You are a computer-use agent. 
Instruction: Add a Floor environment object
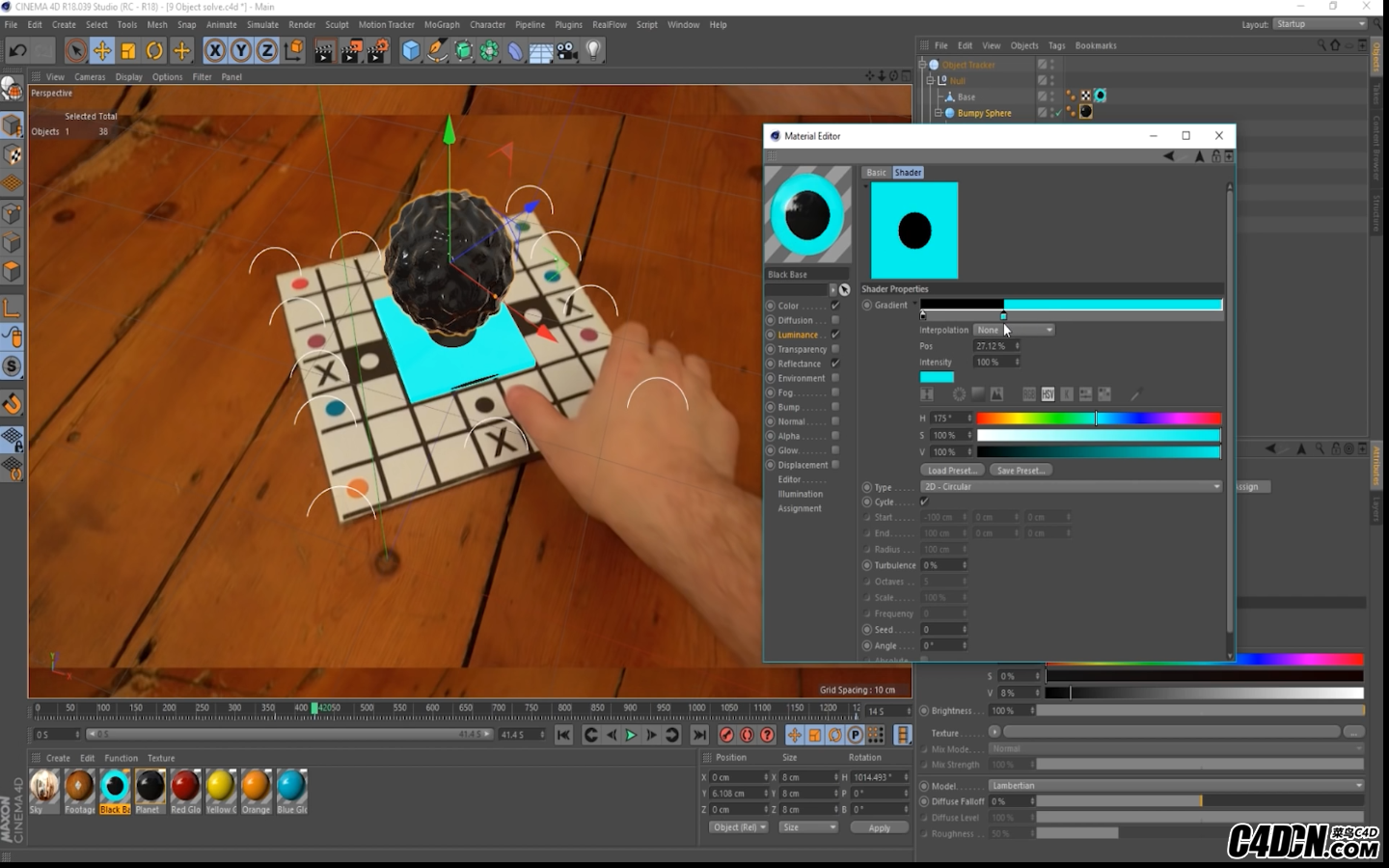(x=541, y=51)
